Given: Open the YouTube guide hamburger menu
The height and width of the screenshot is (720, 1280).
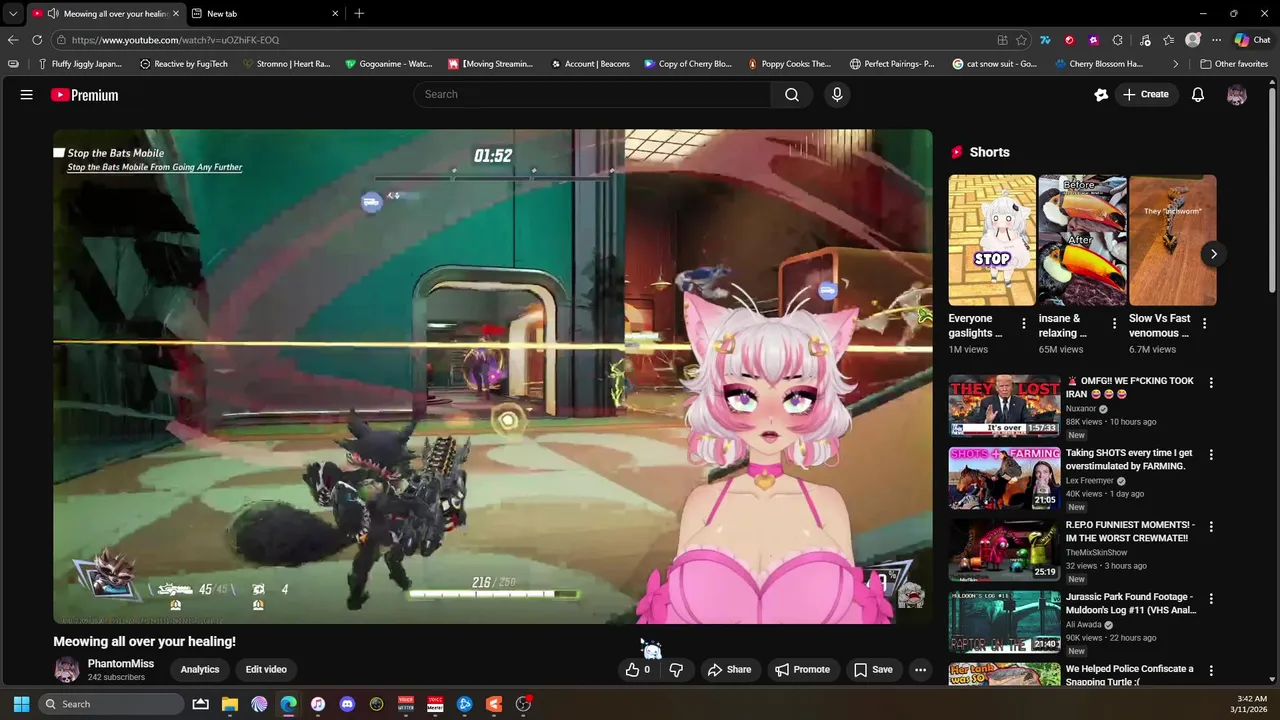Looking at the screenshot, I should (x=27, y=95).
